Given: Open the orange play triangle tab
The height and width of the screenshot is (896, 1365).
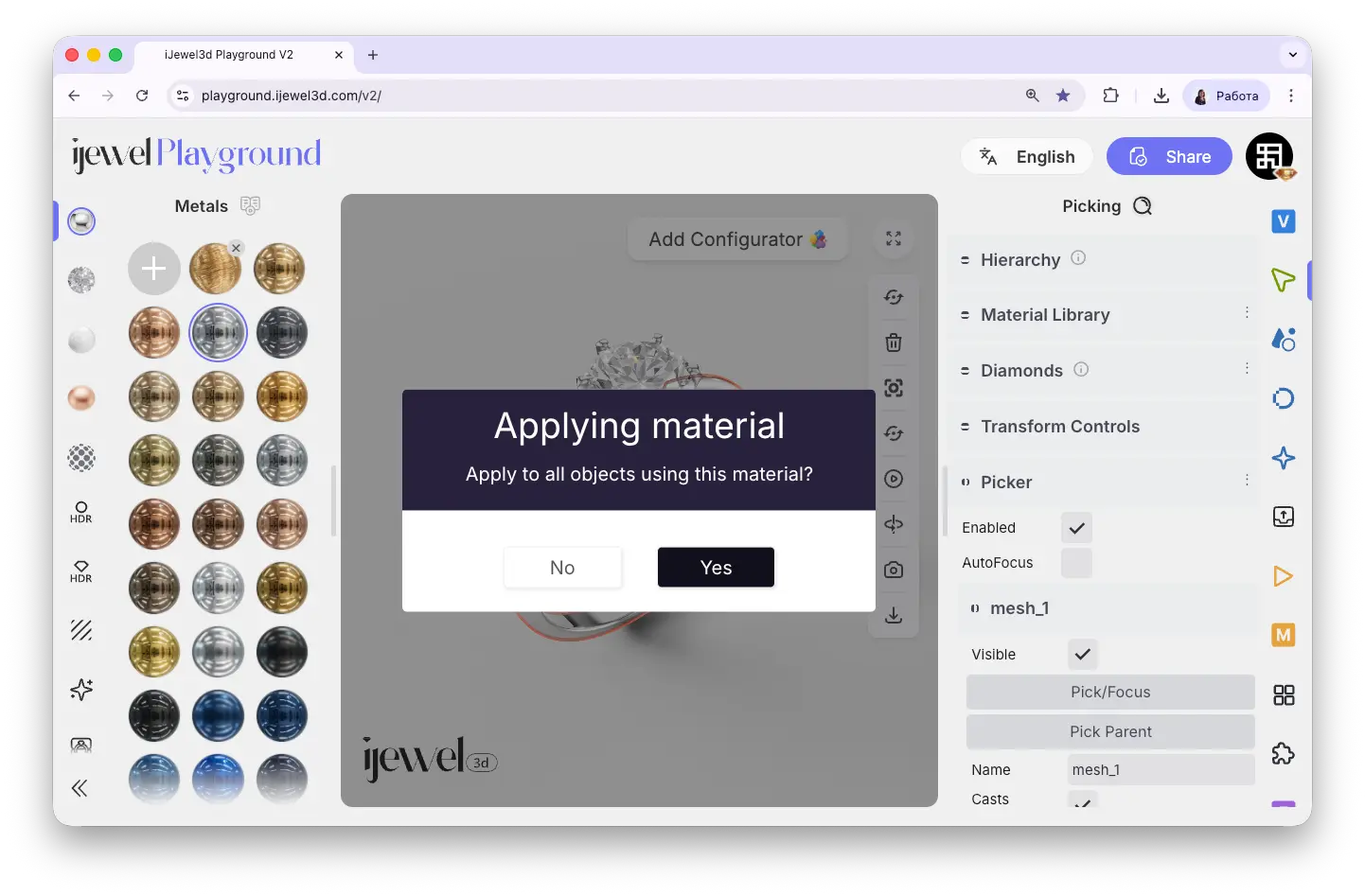Looking at the screenshot, I should point(1283,576).
